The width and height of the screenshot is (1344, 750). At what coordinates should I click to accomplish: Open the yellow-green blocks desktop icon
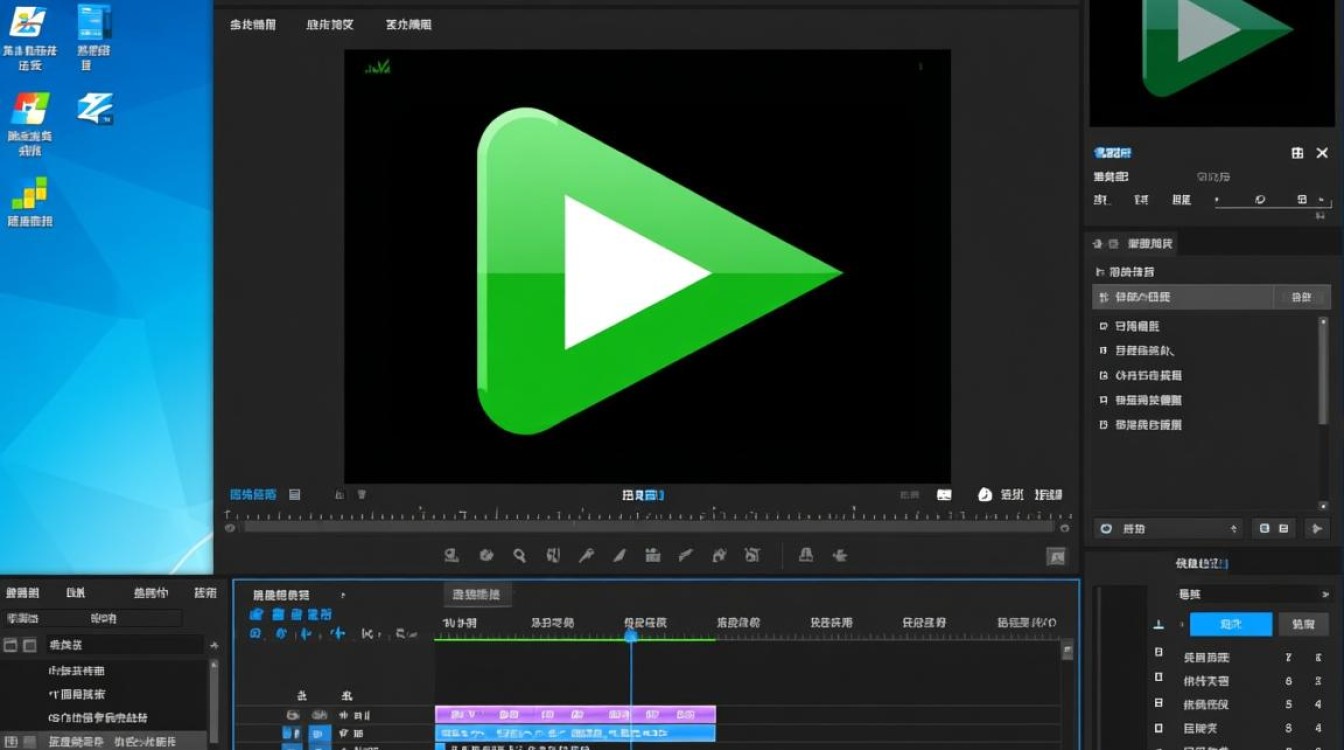pyautogui.click(x=29, y=193)
